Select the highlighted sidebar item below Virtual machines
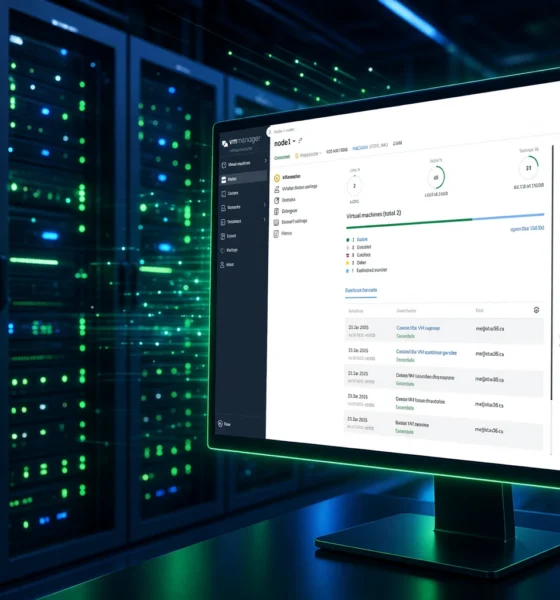This screenshot has width=560, height=600. click(x=243, y=178)
